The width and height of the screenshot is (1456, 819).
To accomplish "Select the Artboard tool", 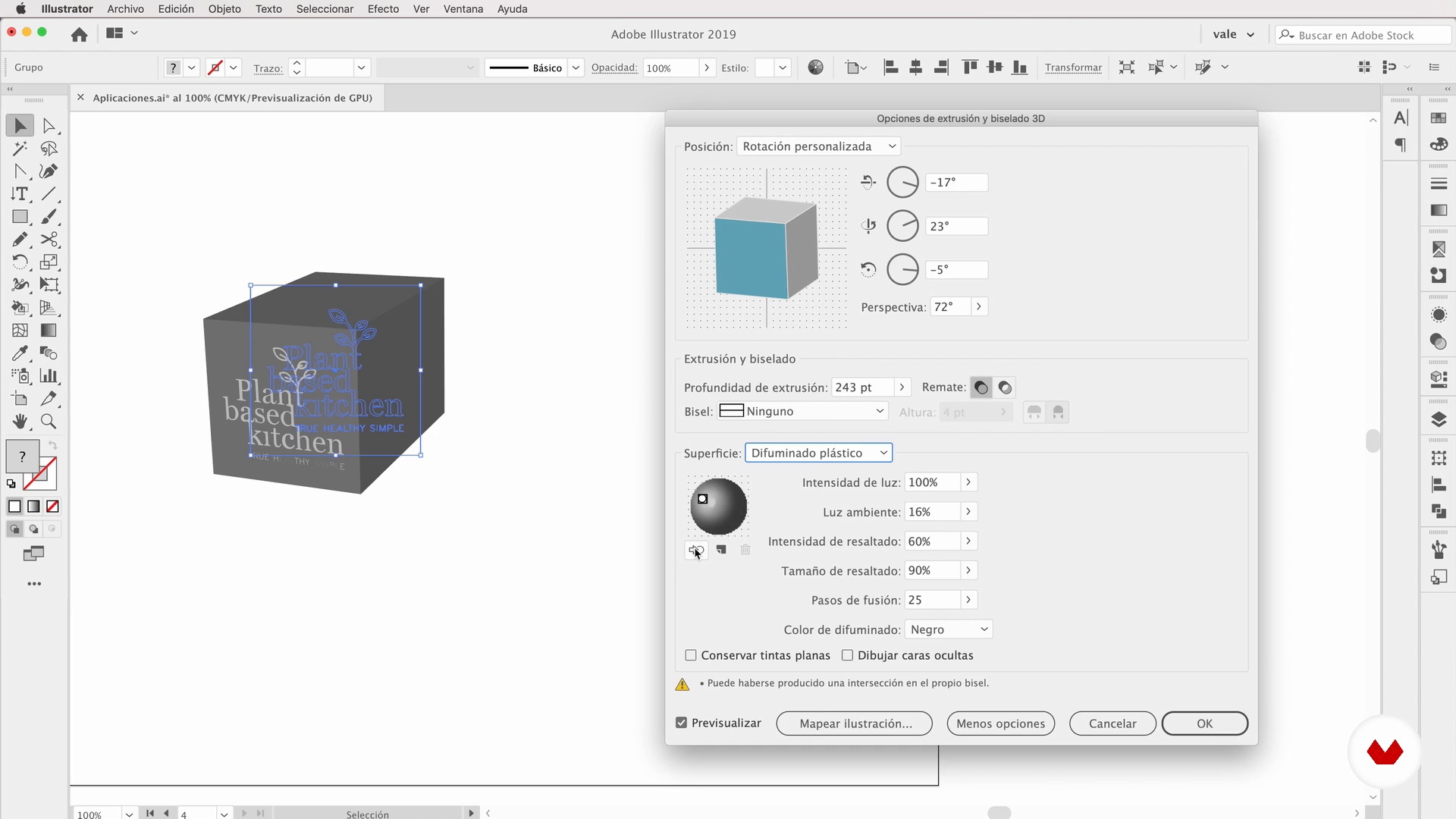I will tap(20, 399).
